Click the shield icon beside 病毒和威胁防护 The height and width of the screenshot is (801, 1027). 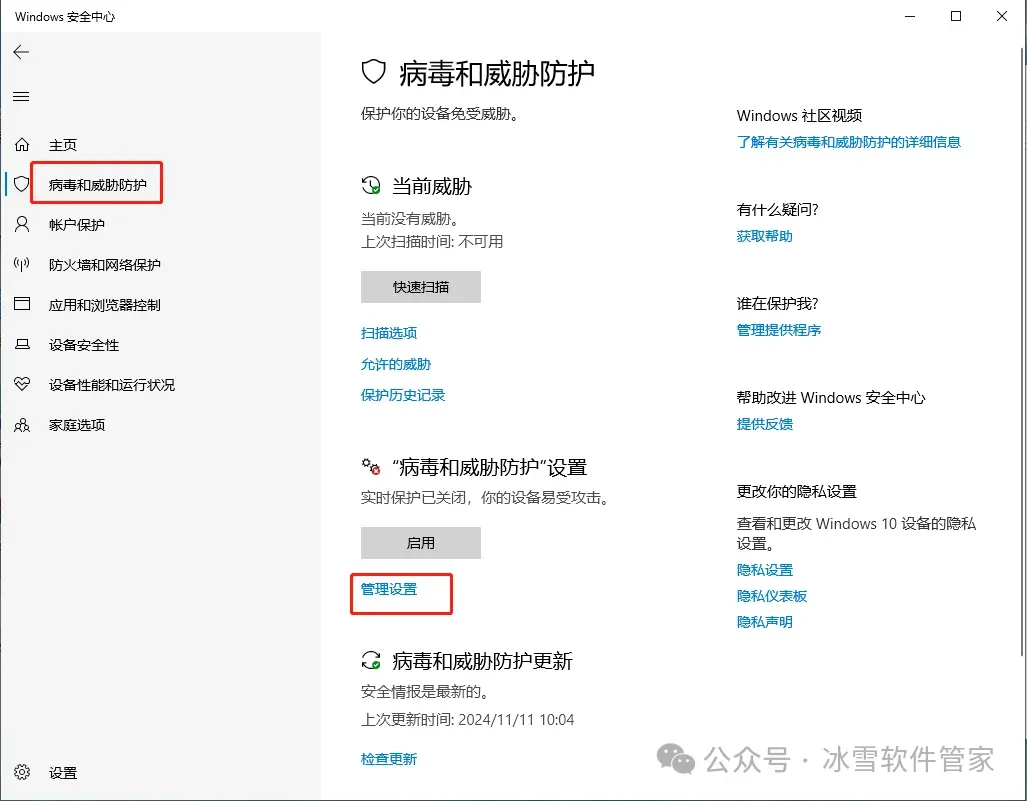[x=22, y=184]
